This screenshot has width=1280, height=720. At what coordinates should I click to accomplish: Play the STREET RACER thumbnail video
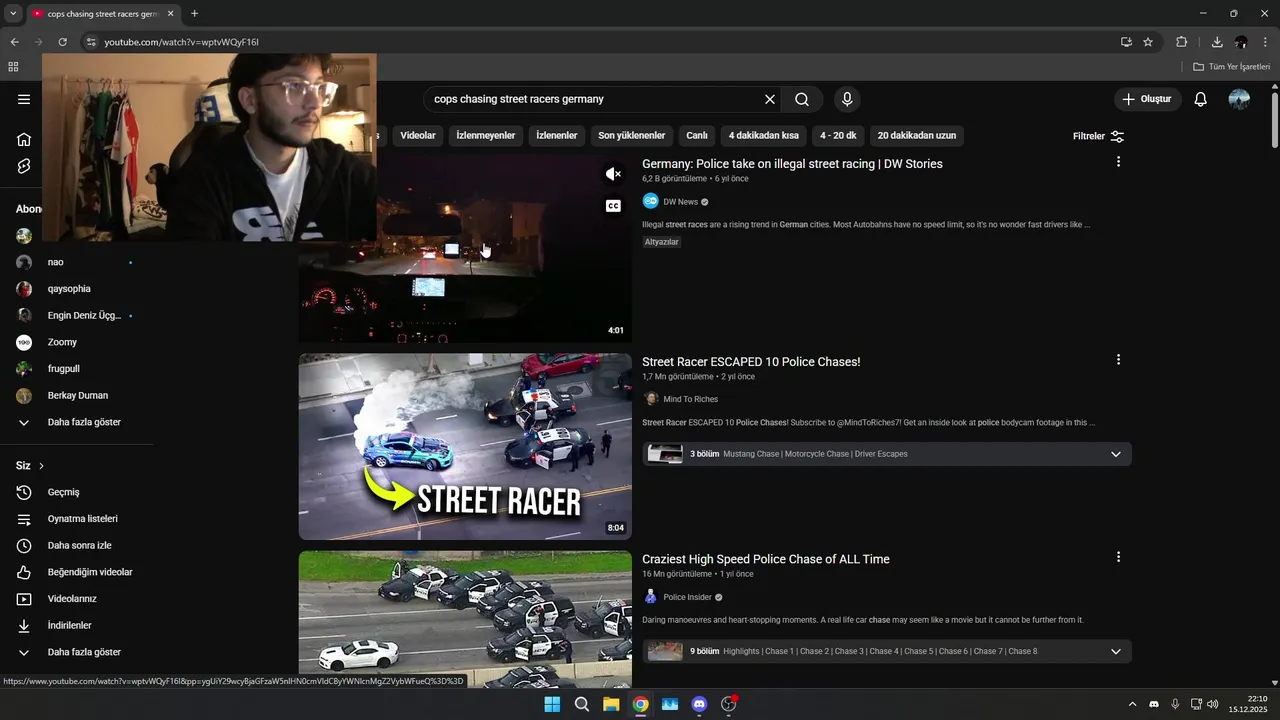tap(465, 446)
